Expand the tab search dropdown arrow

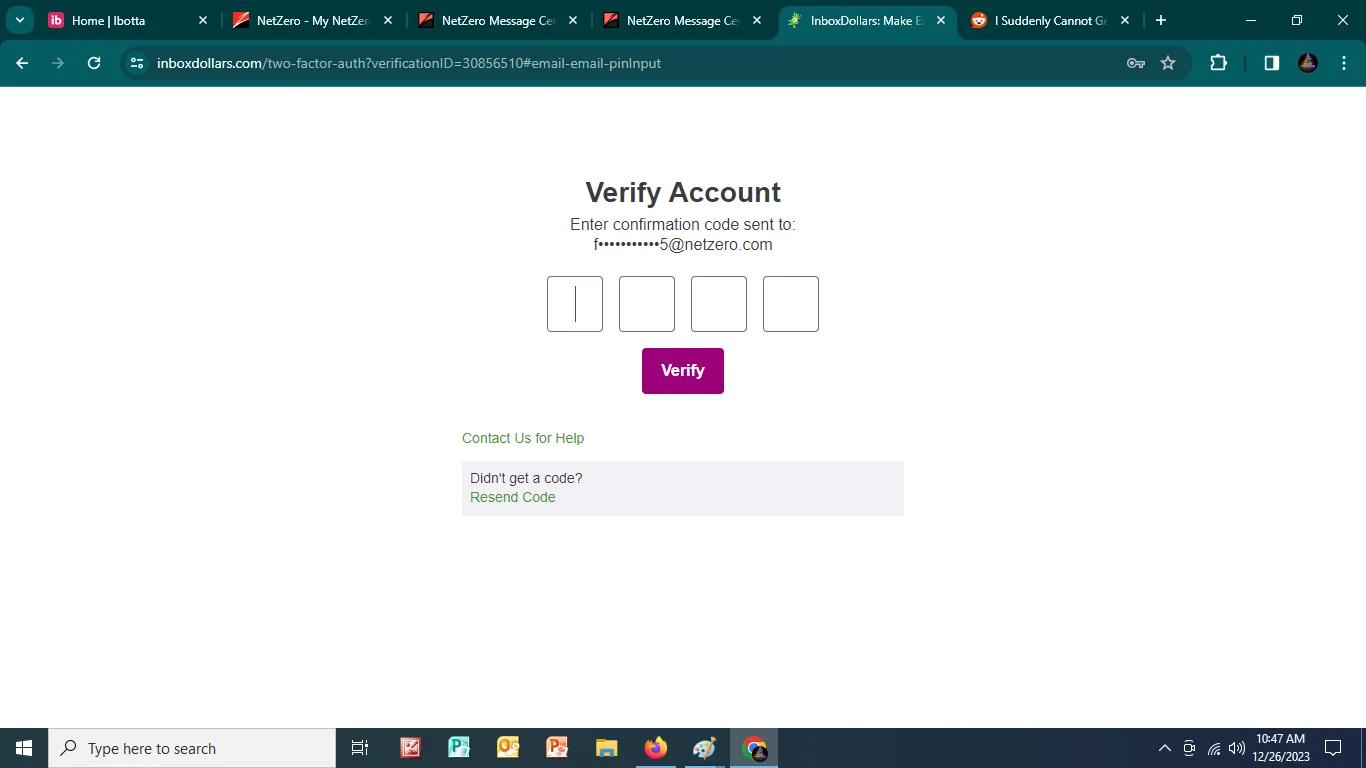[x=20, y=20]
